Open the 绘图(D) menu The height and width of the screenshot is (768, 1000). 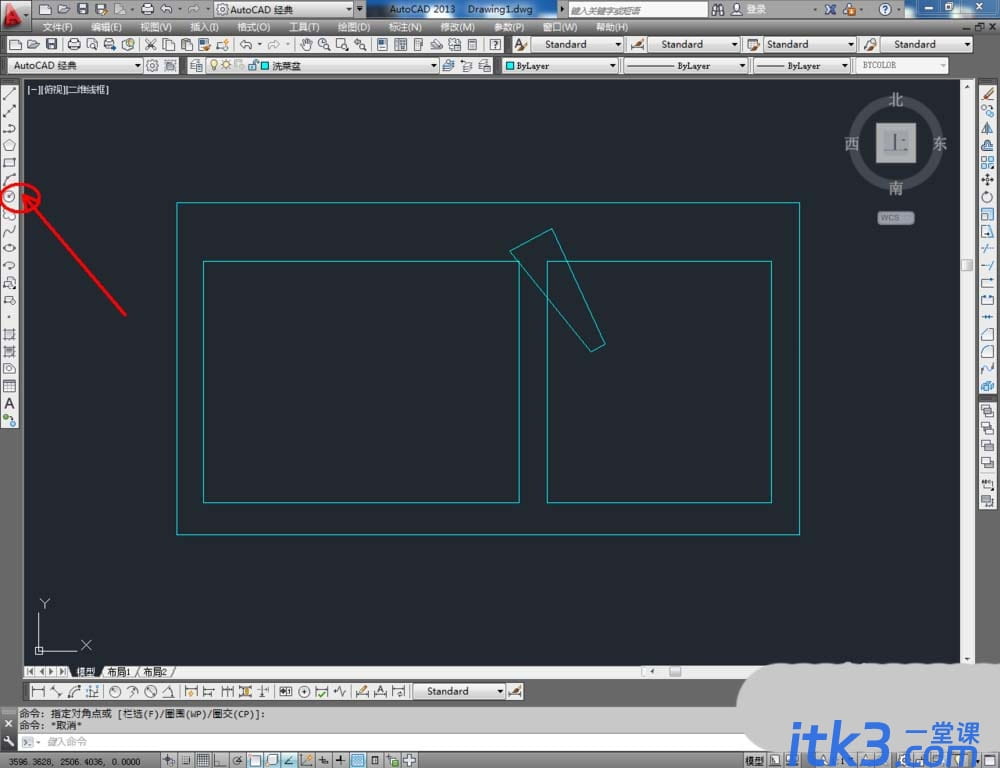point(353,27)
